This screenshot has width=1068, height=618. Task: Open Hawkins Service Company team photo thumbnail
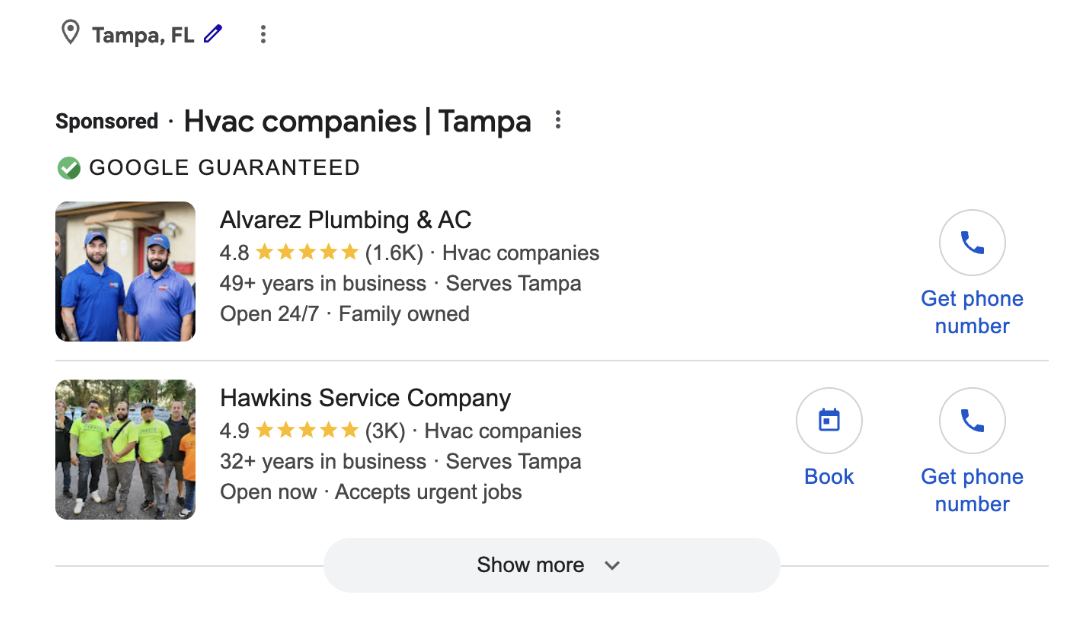pyautogui.click(x=125, y=449)
